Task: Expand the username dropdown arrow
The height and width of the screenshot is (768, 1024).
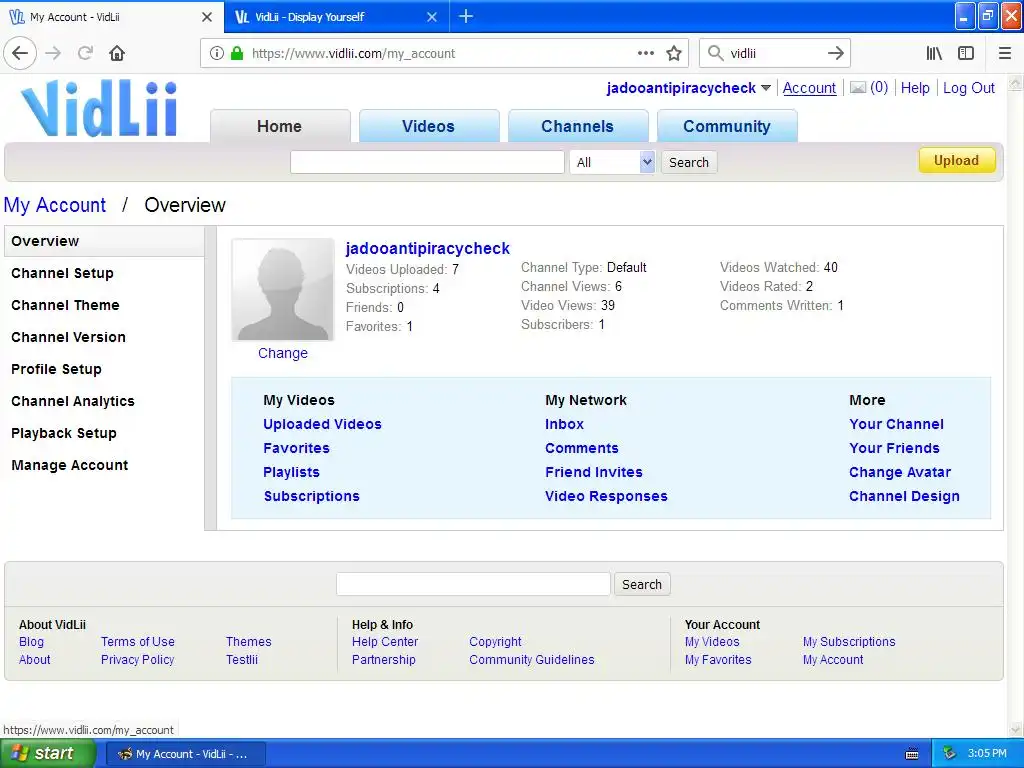Action: pos(766,88)
